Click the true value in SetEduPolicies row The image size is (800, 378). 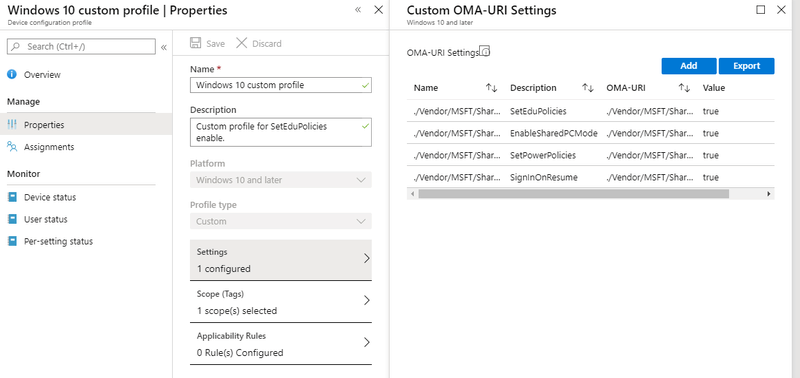click(x=711, y=111)
